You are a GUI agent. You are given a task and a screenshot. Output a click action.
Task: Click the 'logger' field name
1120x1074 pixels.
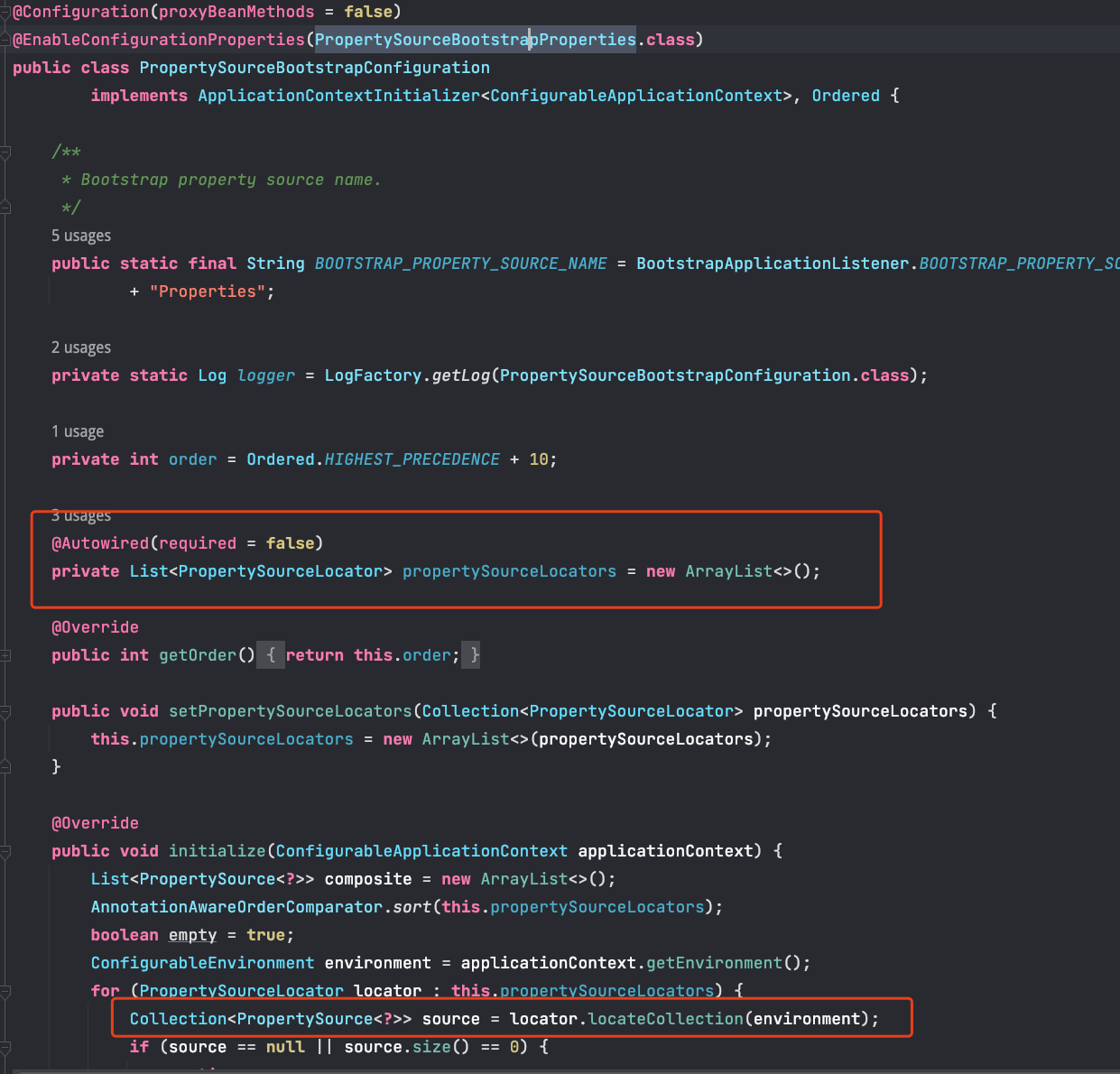pos(266,375)
